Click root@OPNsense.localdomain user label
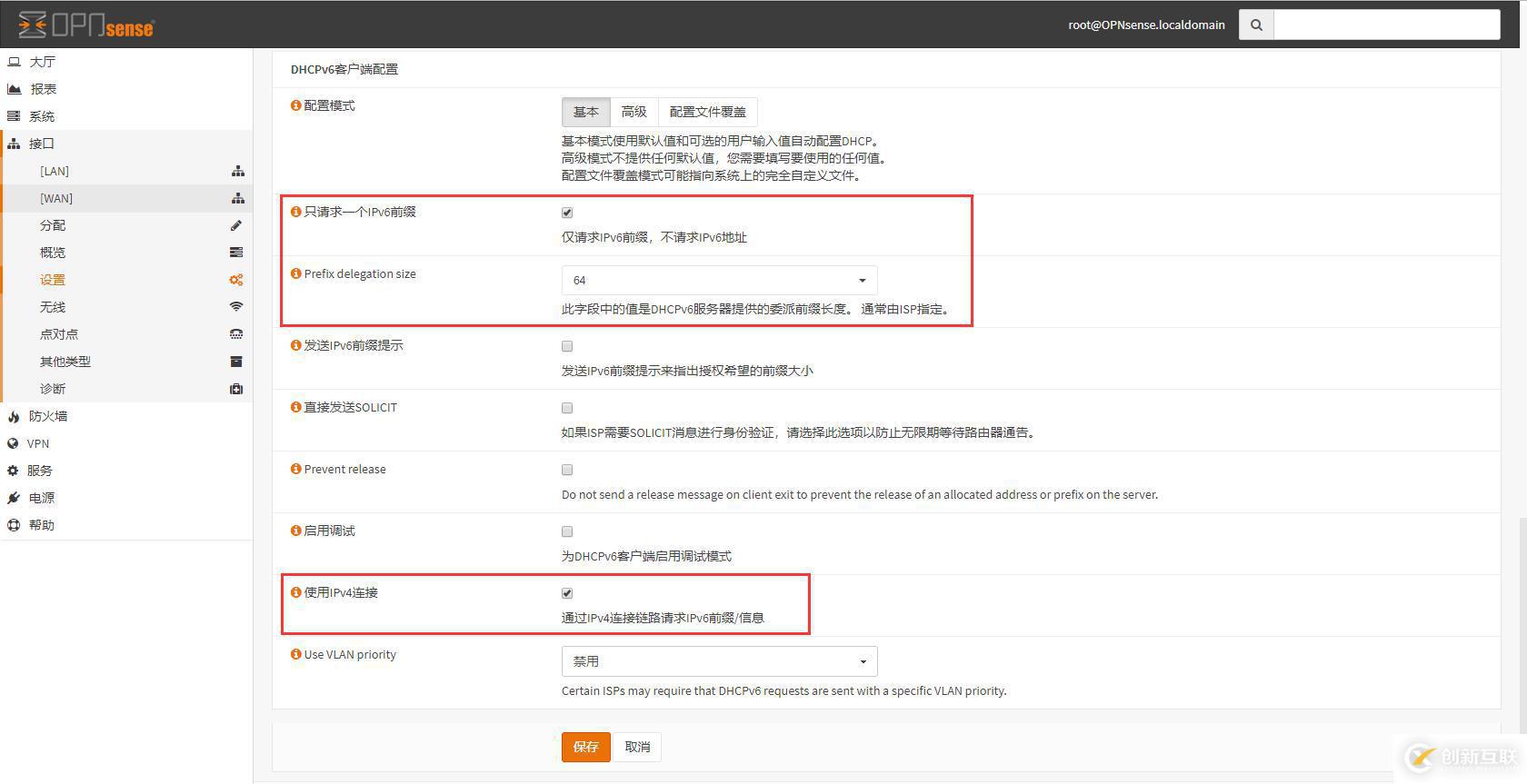Viewport: 1527px width, 784px height. click(1146, 25)
